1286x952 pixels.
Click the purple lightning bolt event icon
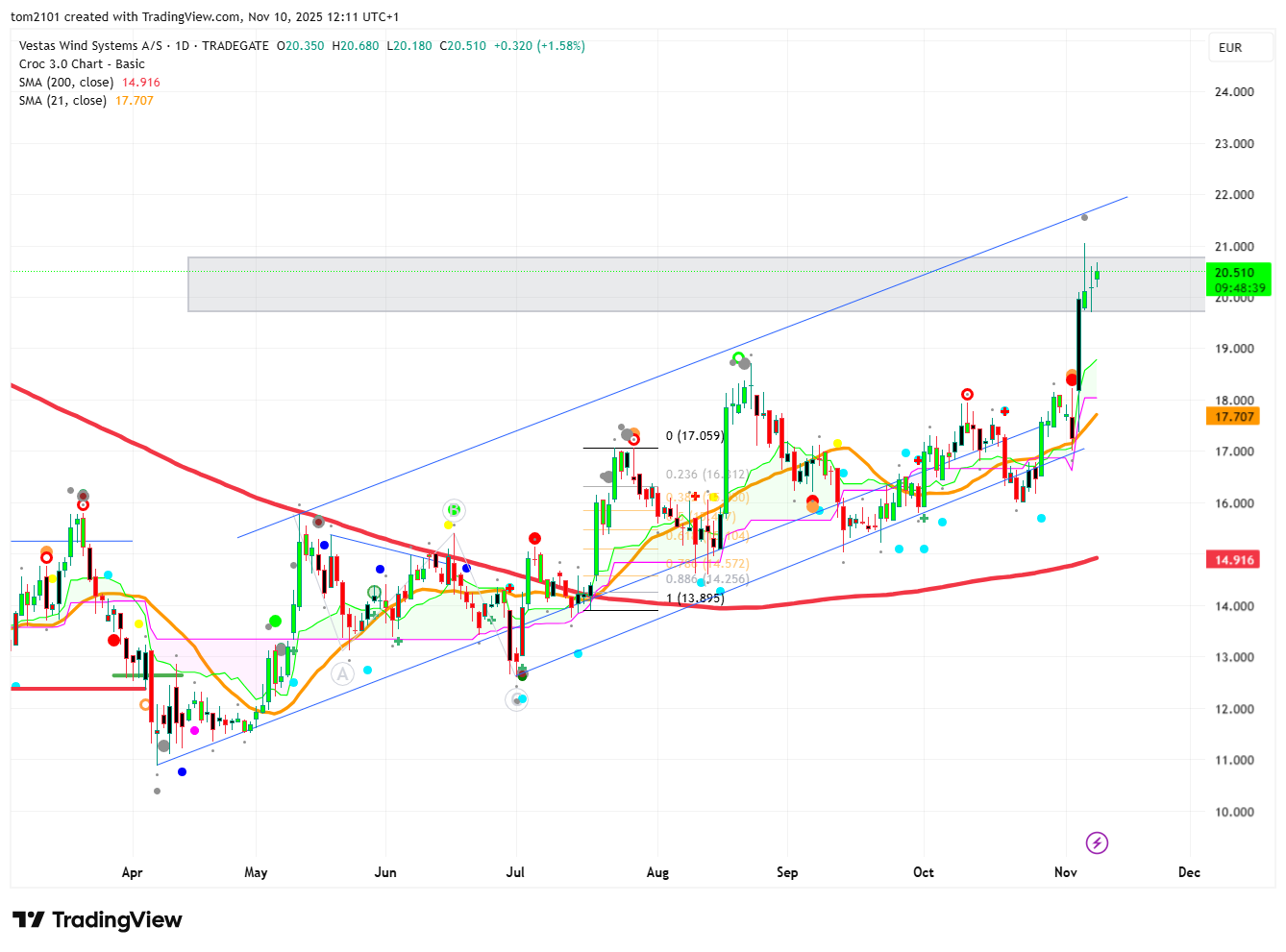coord(1097,843)
